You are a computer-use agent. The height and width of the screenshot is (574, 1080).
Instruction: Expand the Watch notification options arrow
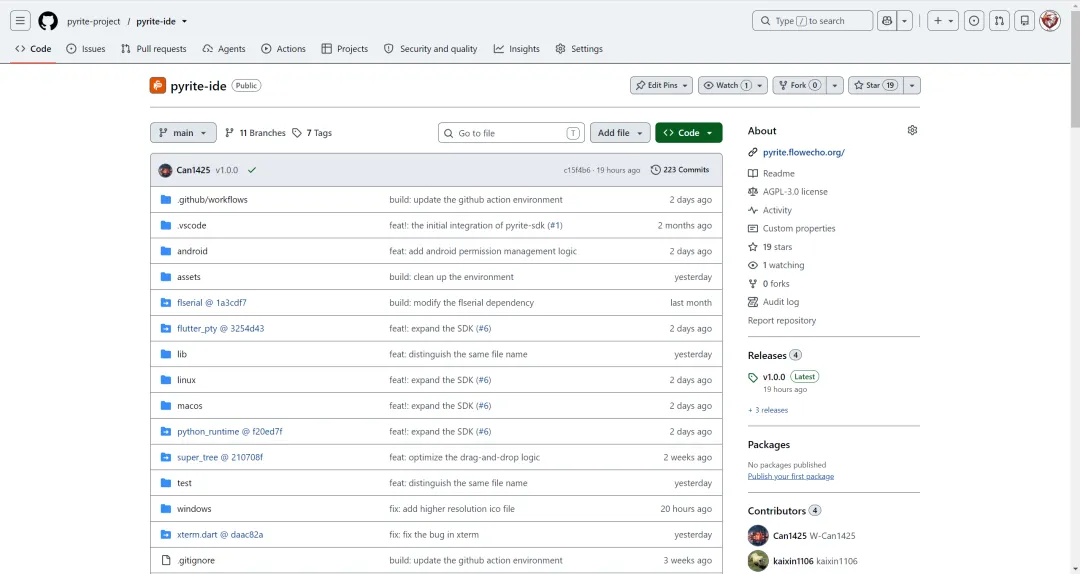760,85
